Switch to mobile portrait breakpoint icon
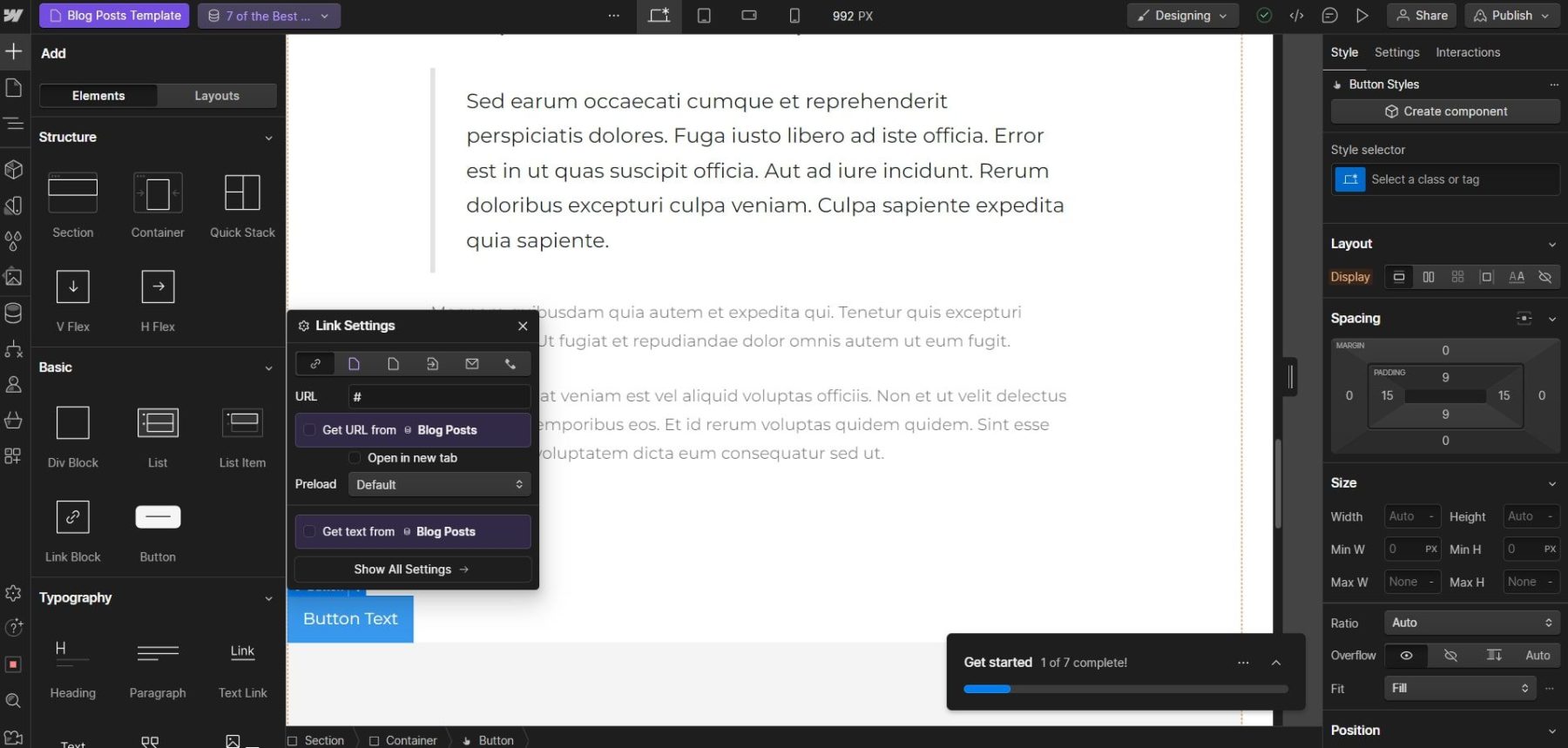 [x=794, y=16]
